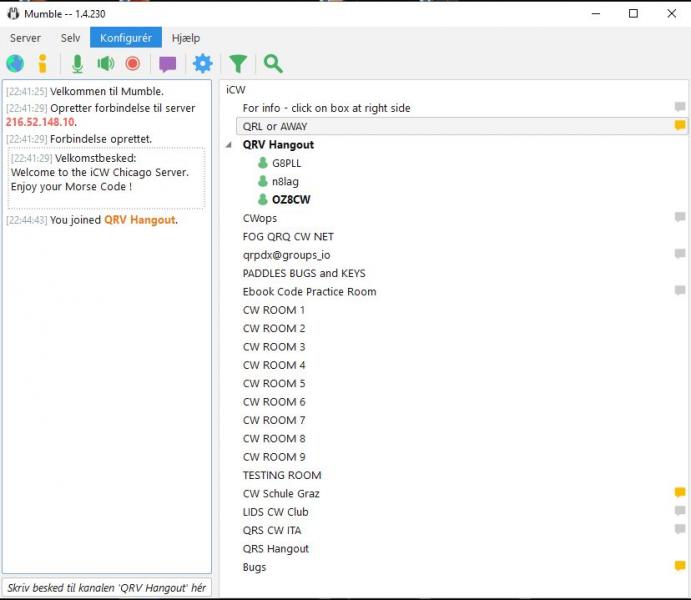Select CW Schule Graz channel

point(281,493)
